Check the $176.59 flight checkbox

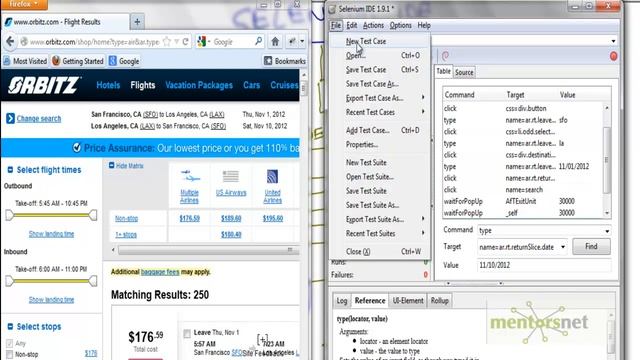187,333
